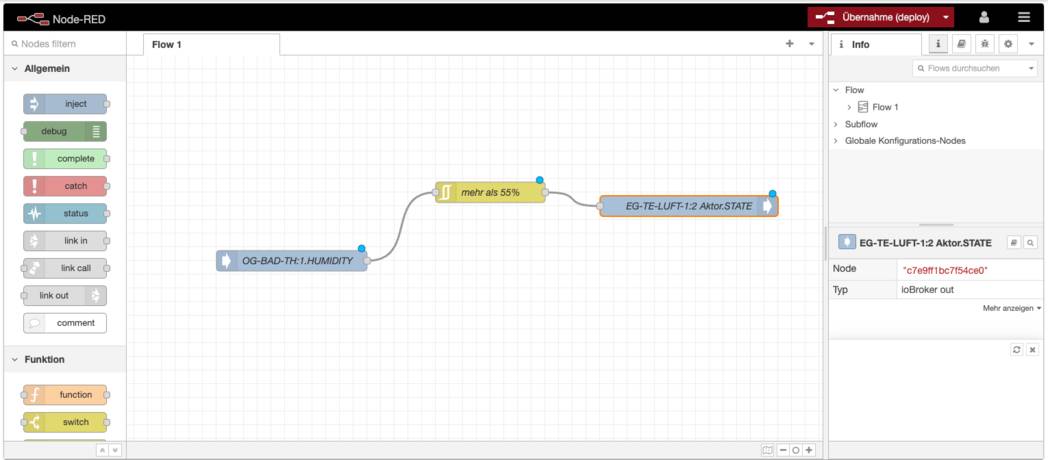Open the debug messages sidebar tab
The image size is (1048, 460).
(x=985, y=44)
